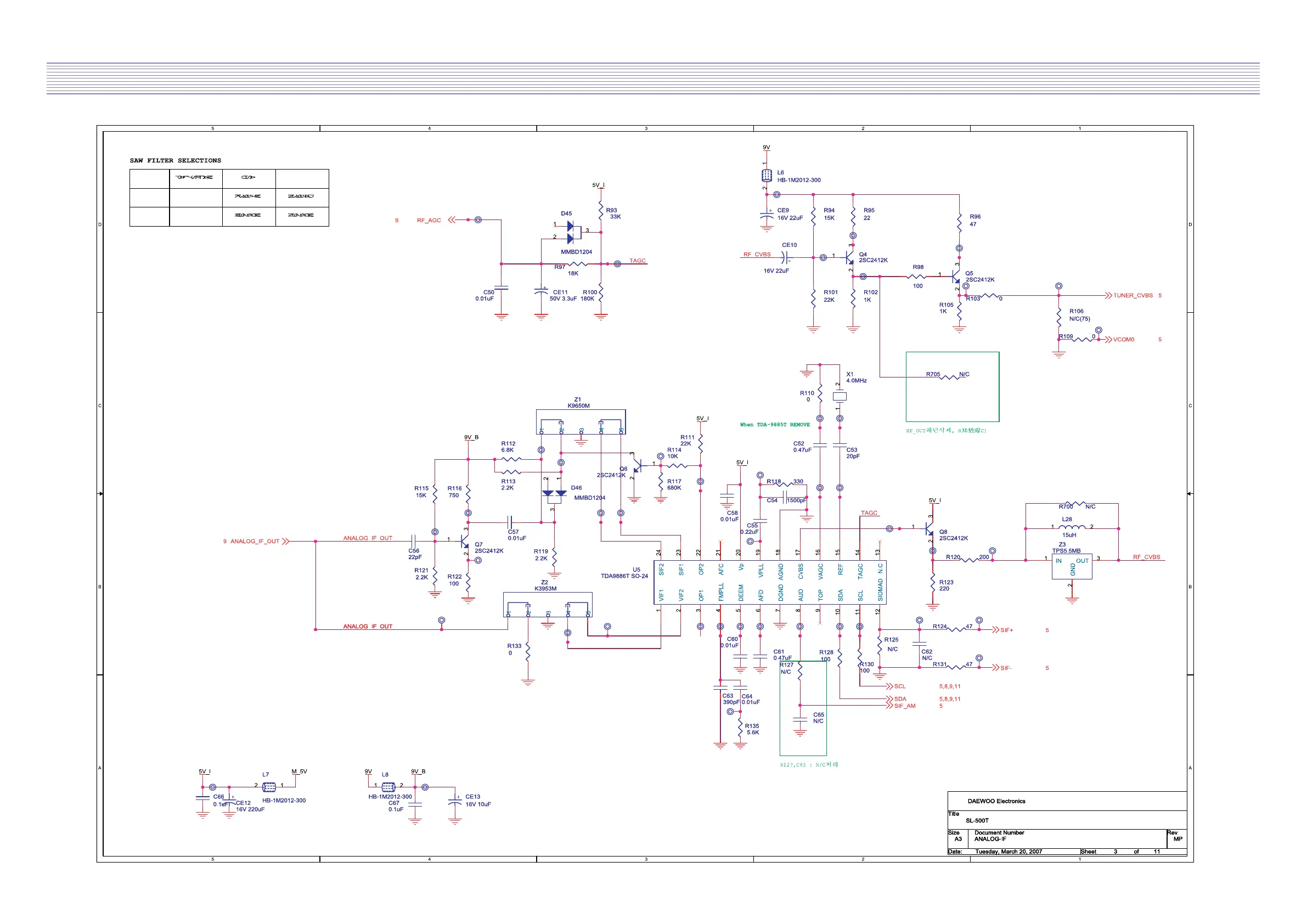The width and height of the screenshot is (1307, 924).
Task: Click the Q8 2SC2412K transistor label
Action: coord(954,535)
